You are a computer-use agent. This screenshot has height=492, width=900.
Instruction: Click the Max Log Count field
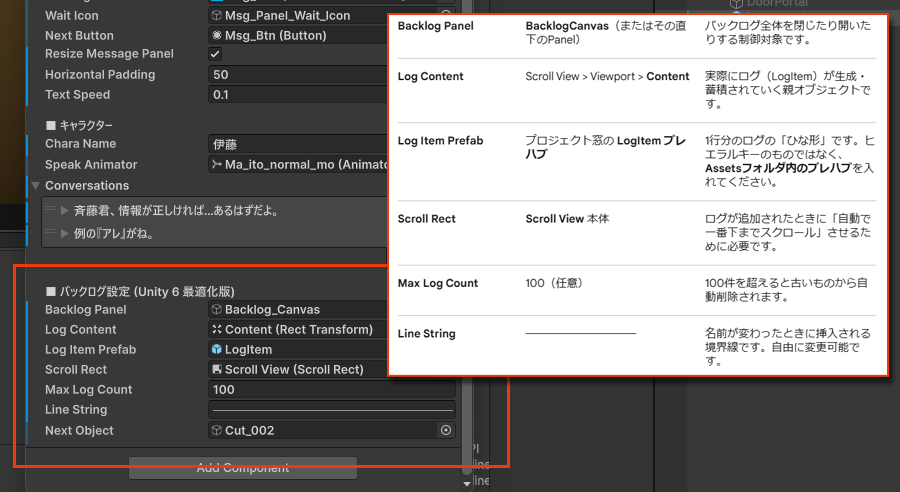[331, 390]
